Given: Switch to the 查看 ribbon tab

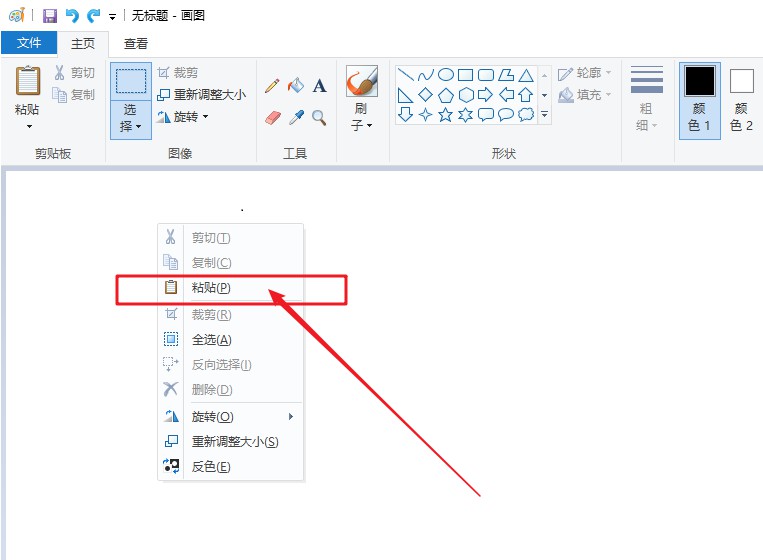Looking at the screenshot, I should pyautogui.click(x=136, y=43).
